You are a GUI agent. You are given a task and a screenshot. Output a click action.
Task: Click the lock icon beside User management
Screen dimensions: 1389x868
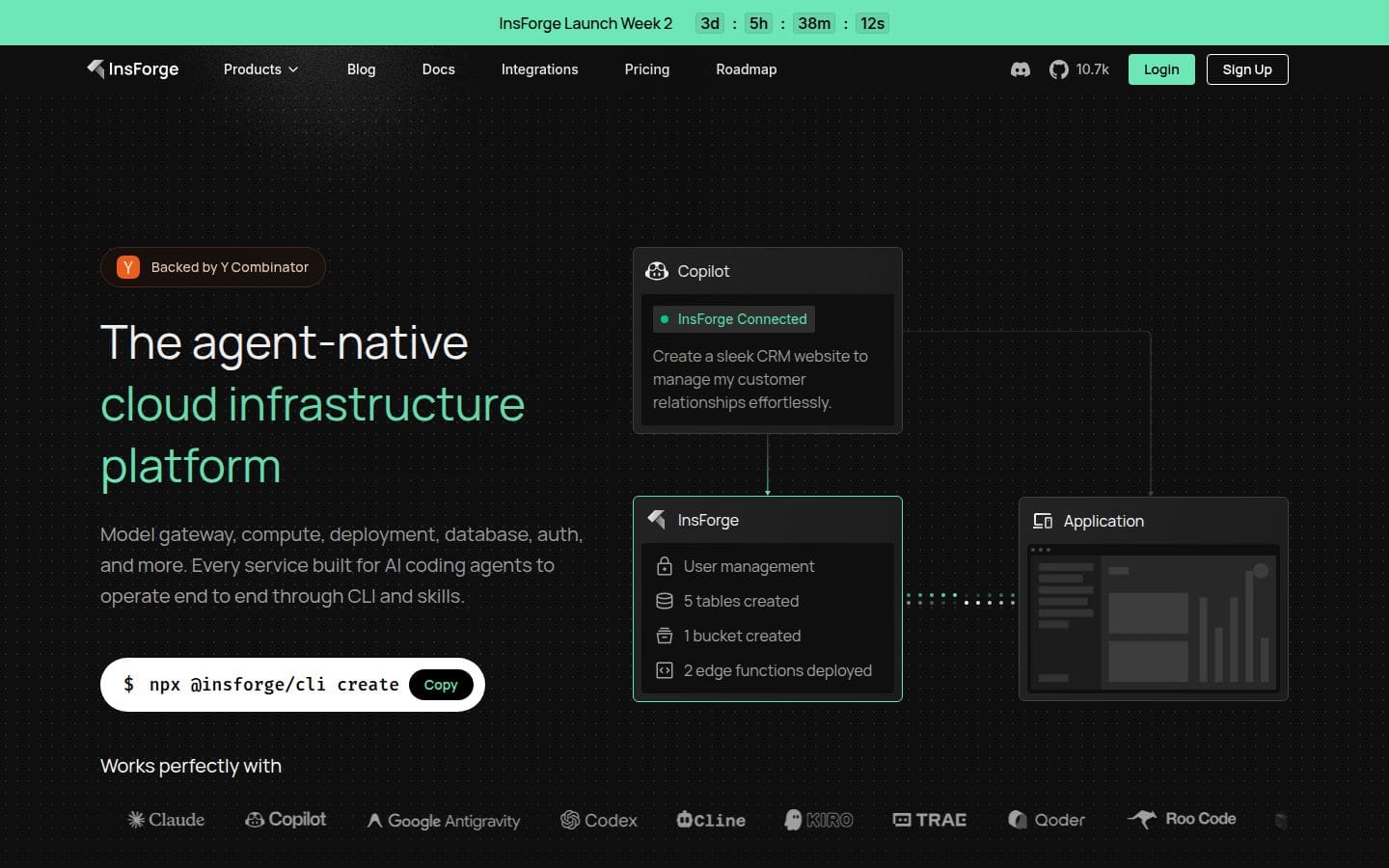(665, 566)
